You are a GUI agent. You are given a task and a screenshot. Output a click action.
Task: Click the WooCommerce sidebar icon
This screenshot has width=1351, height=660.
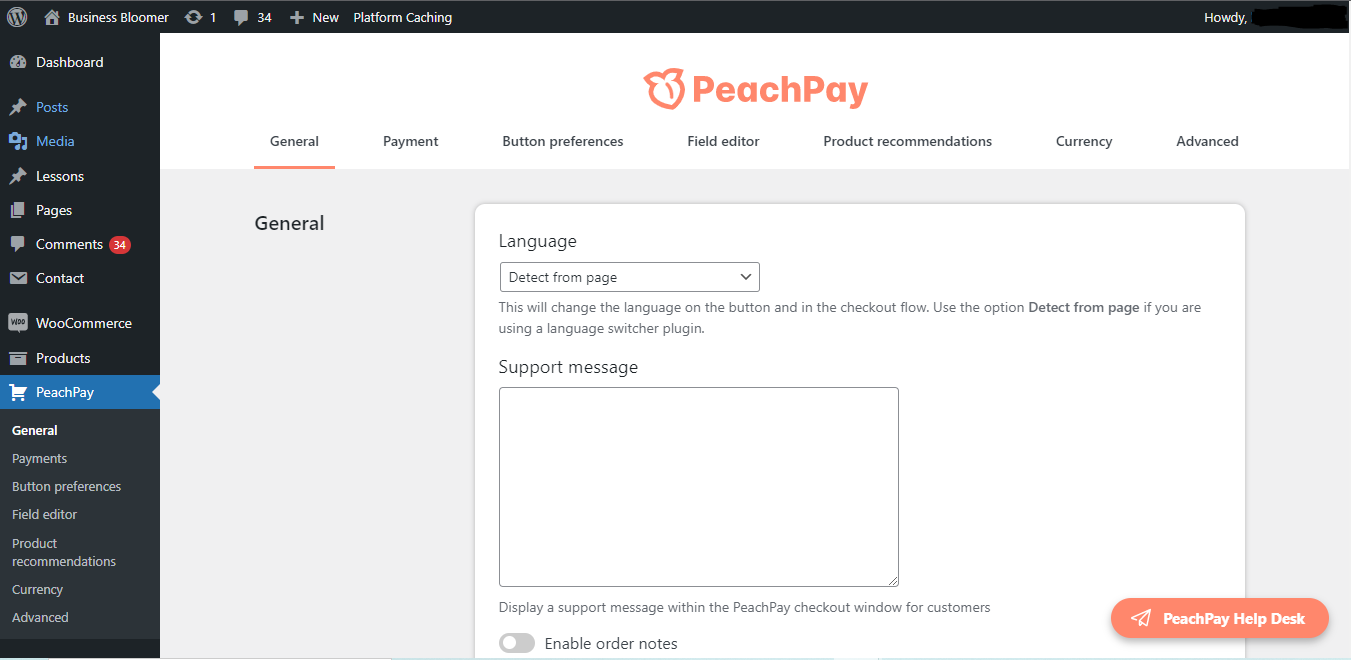pos(18,323)
